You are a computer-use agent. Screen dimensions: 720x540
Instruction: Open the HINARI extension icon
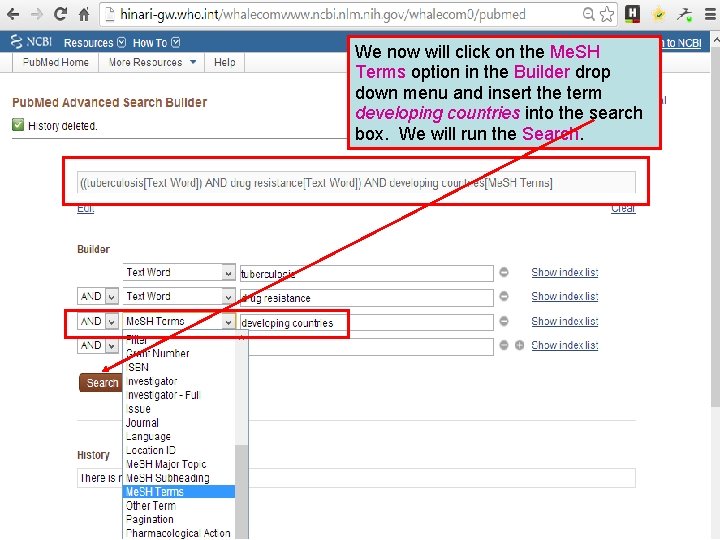pos(632,14)
